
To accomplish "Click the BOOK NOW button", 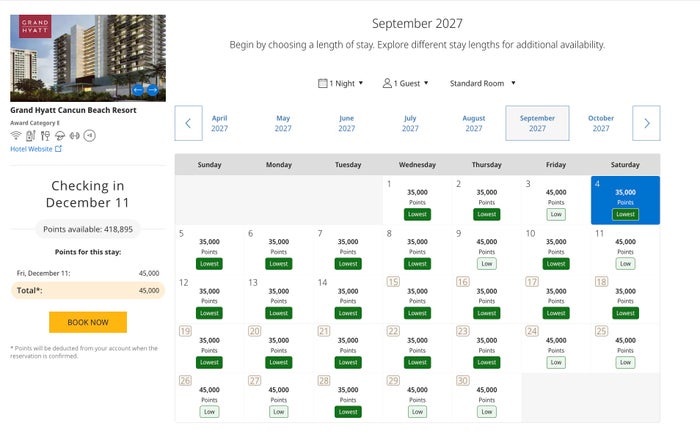I will (88, 322).
